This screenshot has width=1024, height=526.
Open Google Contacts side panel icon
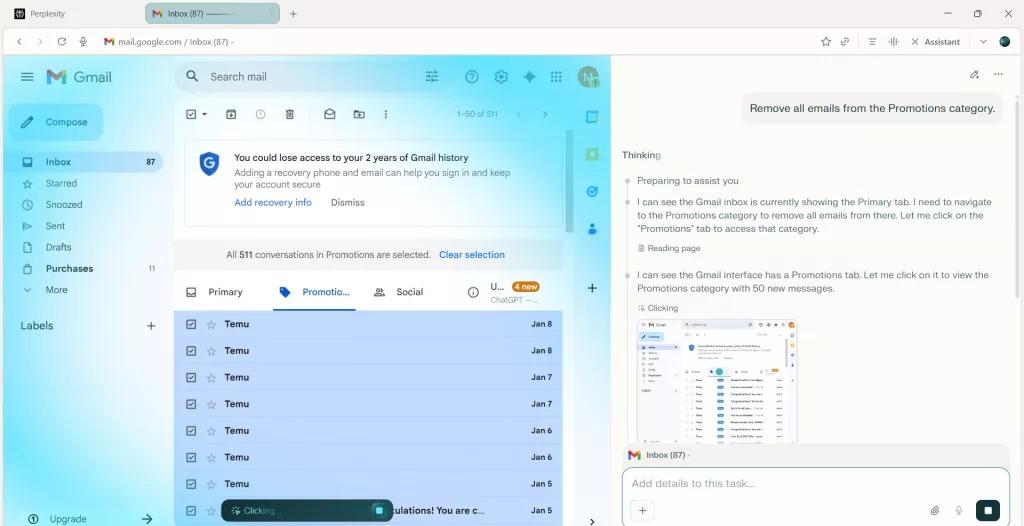click(592, 229)
